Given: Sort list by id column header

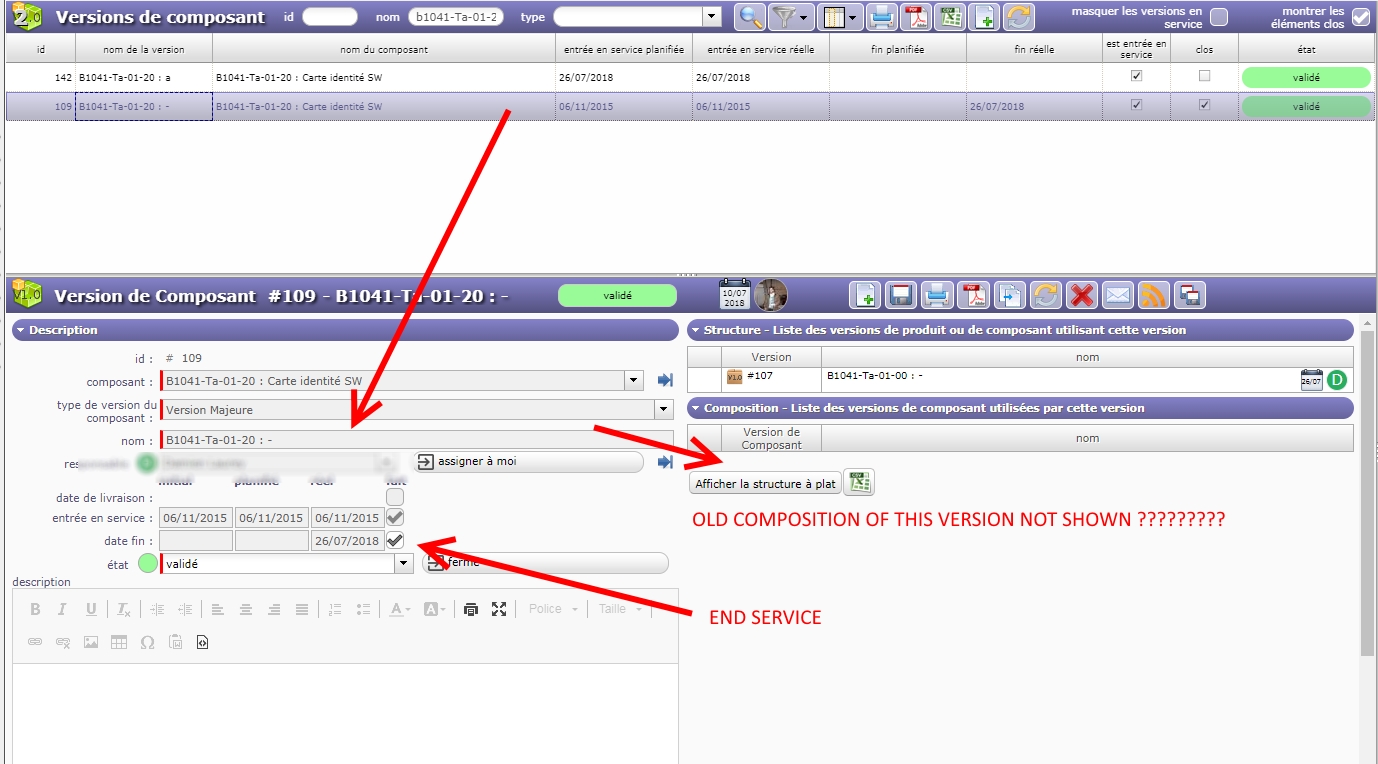Looking at the screenshot, I should click(x=41, y=49).
